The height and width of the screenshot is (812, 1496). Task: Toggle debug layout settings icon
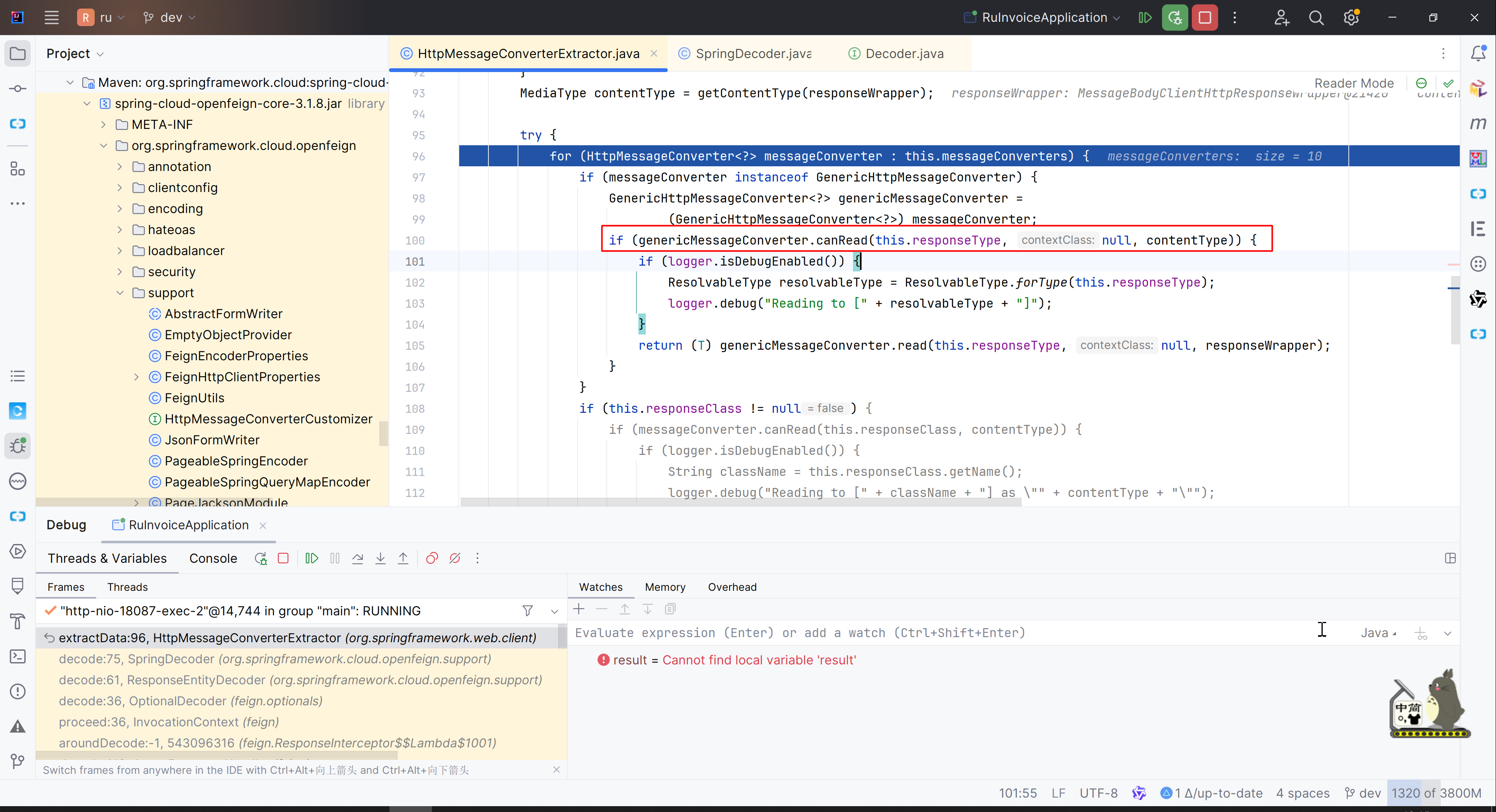[1450, 558]
